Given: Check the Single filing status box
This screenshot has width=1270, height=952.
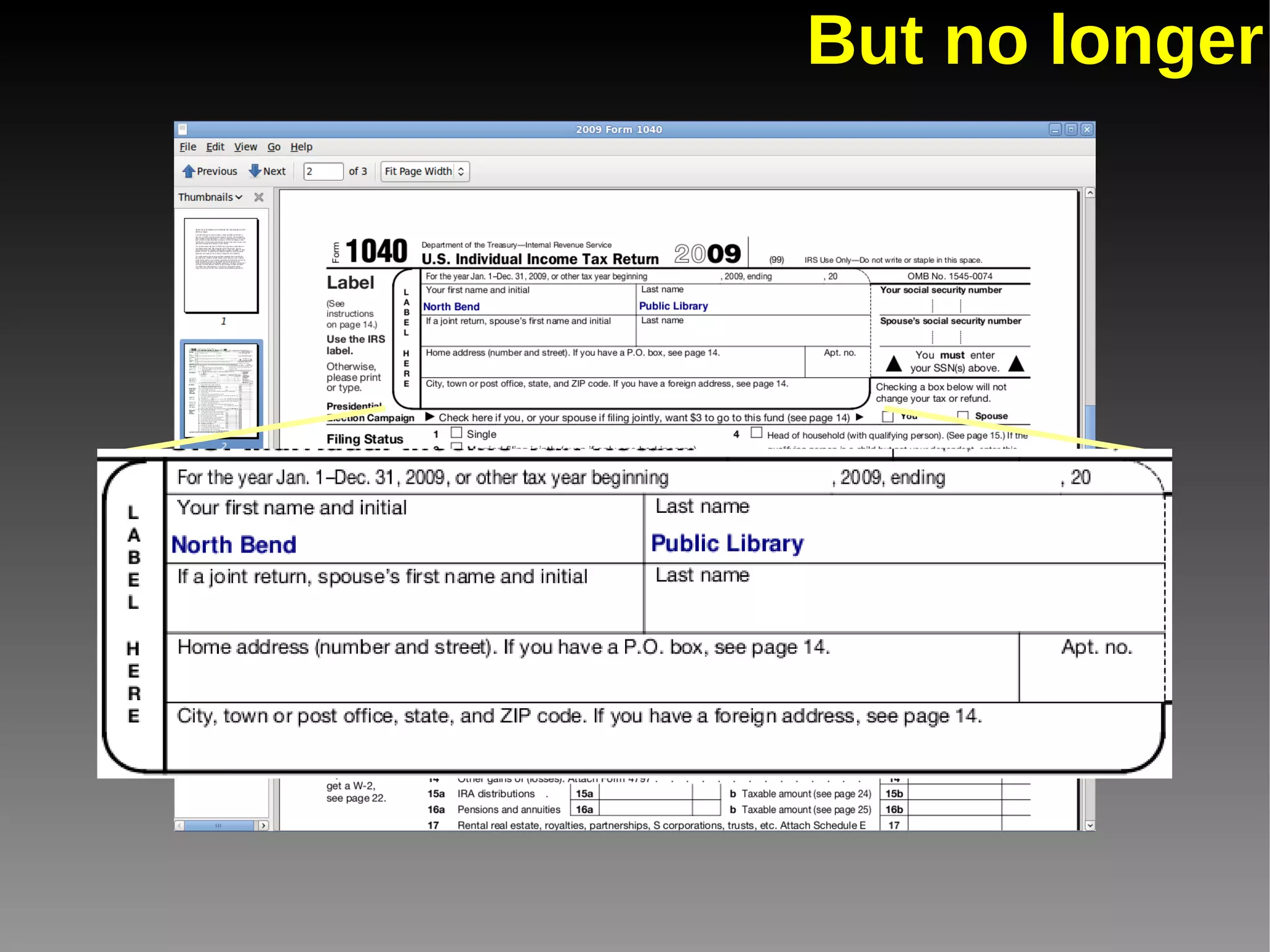Looking at the screenshot, I should tap(456, 432).
